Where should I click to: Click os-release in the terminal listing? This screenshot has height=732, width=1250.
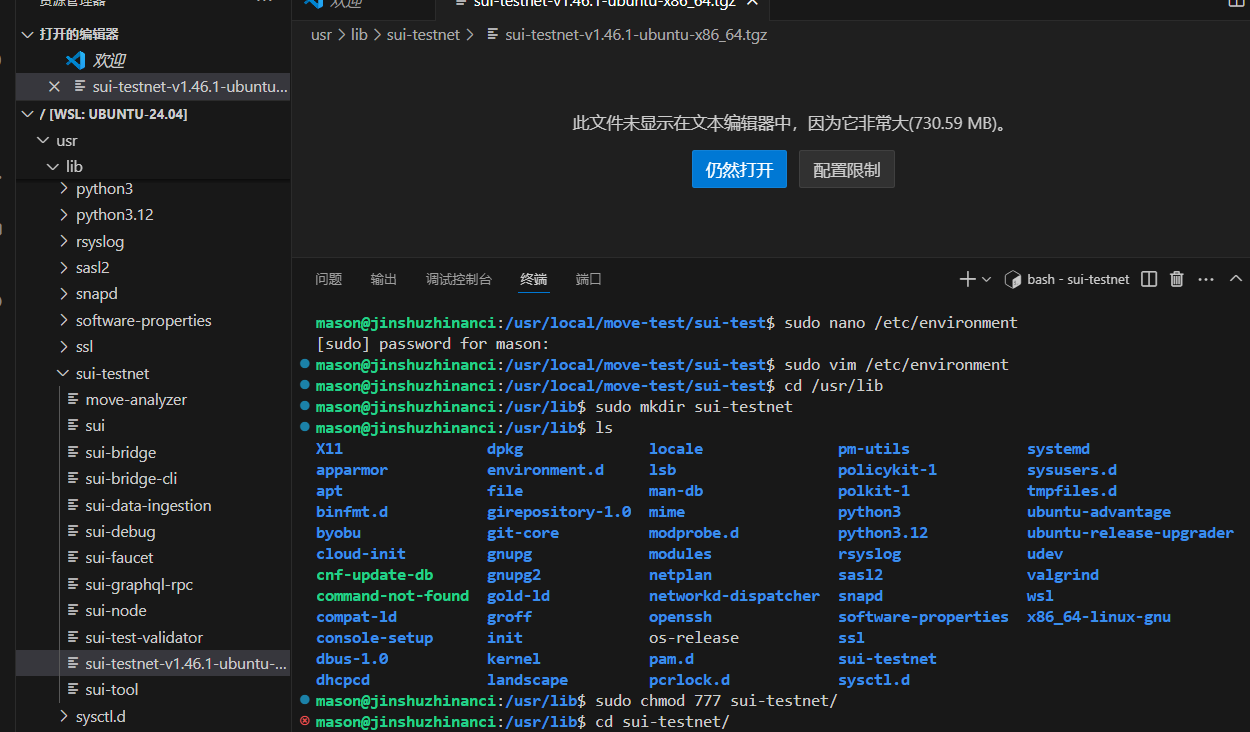[694, 638]
